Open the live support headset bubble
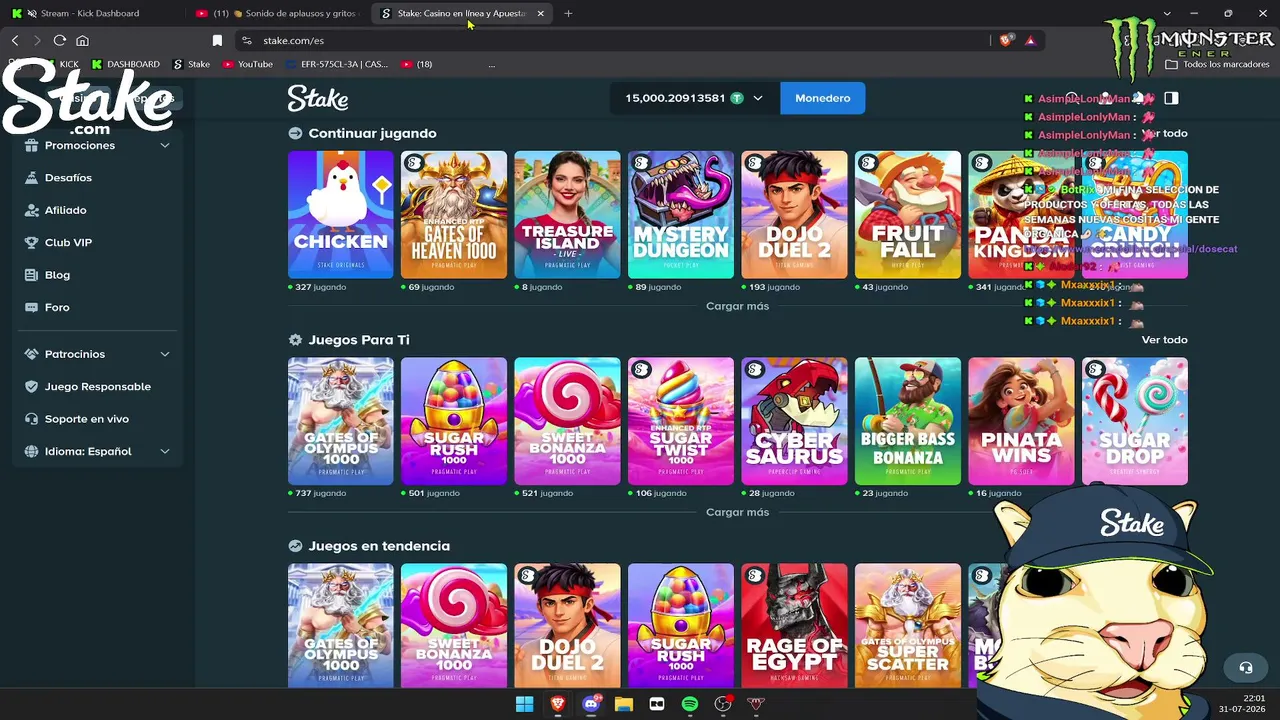This screenshot has width=1280, height=720. click(1246, 667)
